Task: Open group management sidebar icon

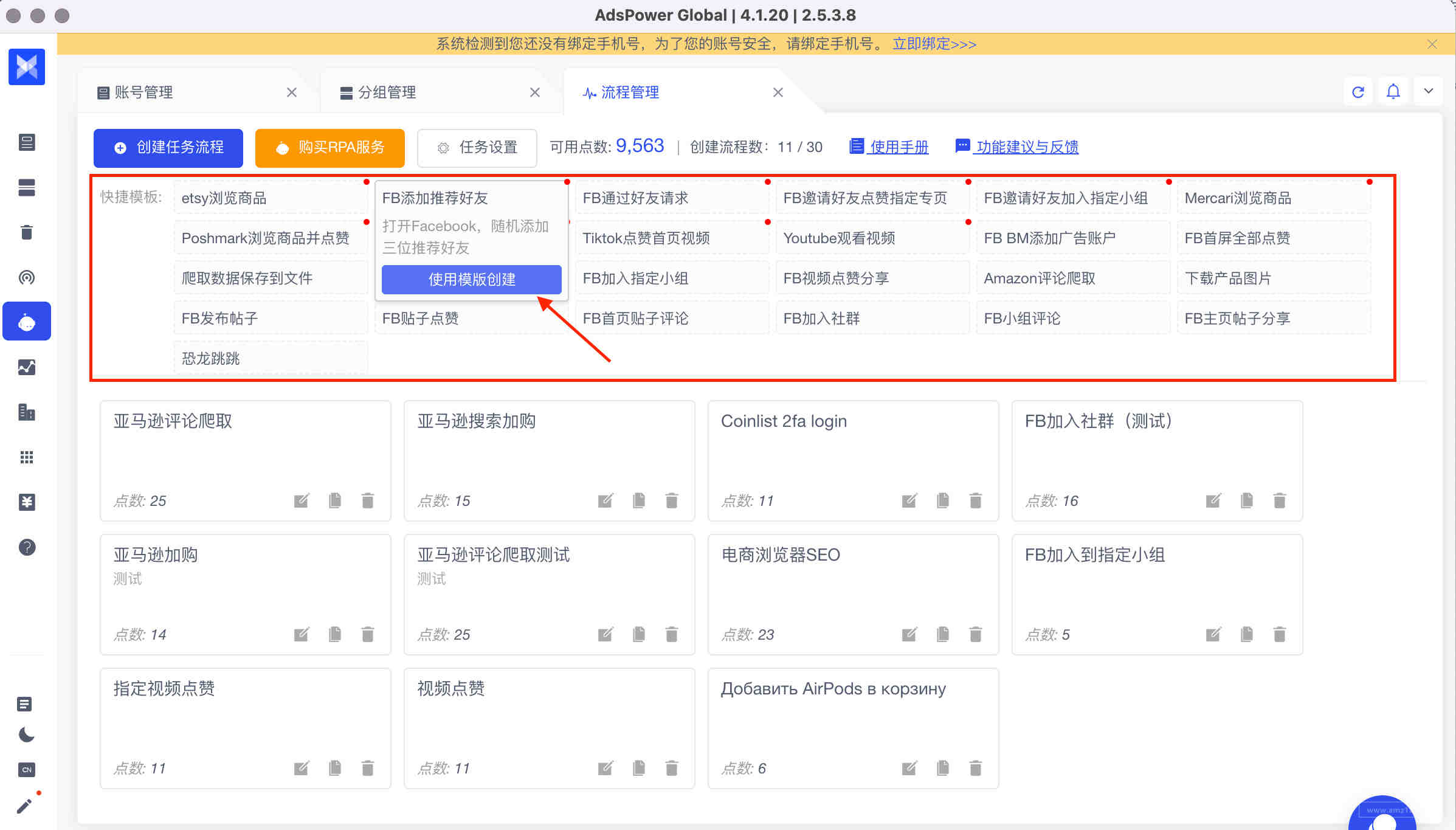Action: click(x=27, y=187)
